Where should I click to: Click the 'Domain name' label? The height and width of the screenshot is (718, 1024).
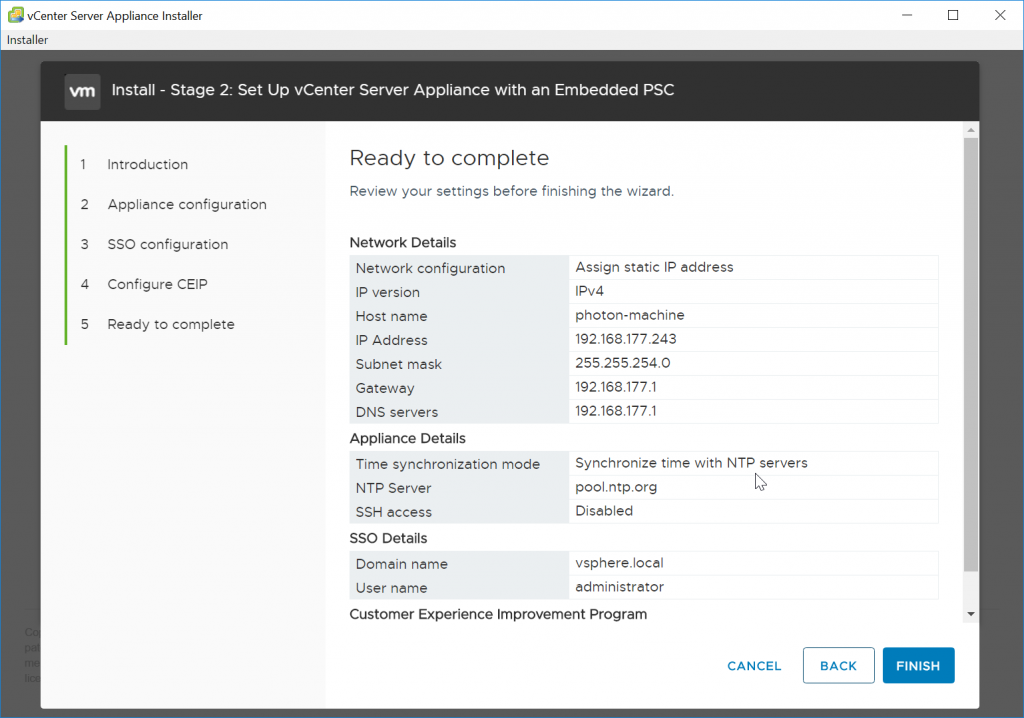(x=402, y=564)
